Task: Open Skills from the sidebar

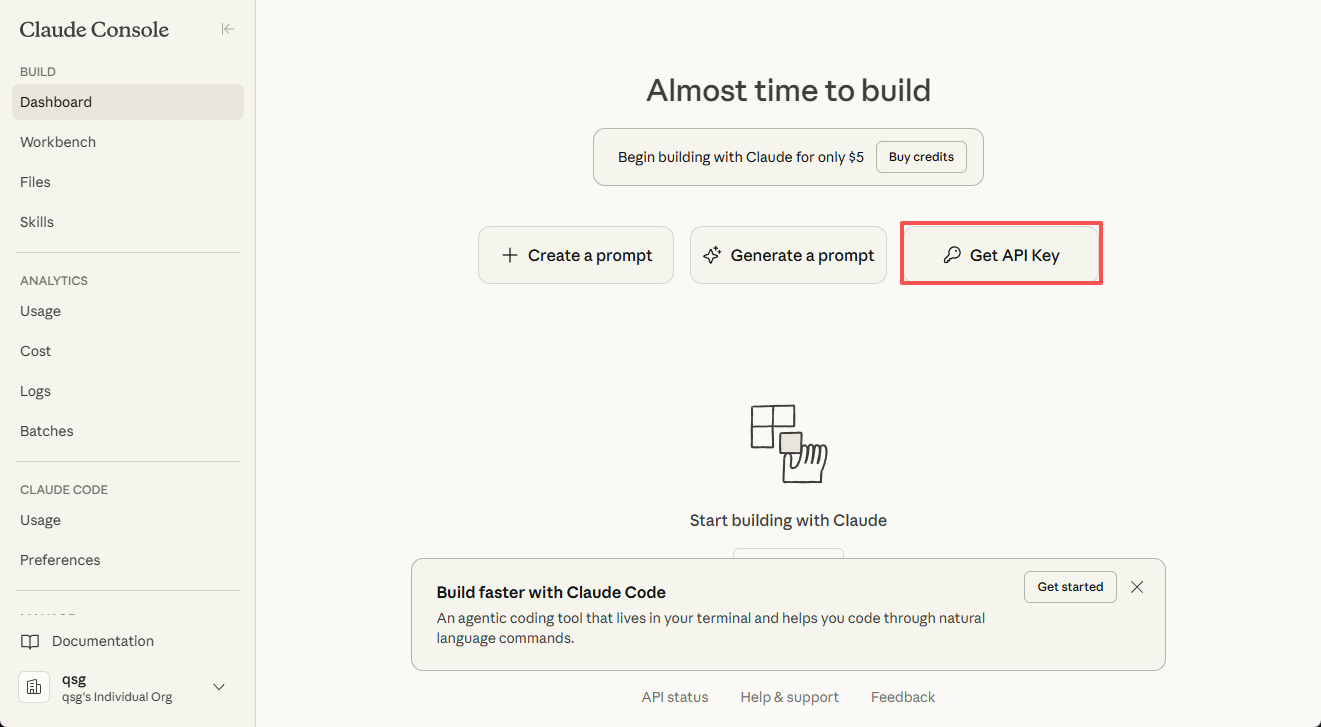Action: [37, 222]
